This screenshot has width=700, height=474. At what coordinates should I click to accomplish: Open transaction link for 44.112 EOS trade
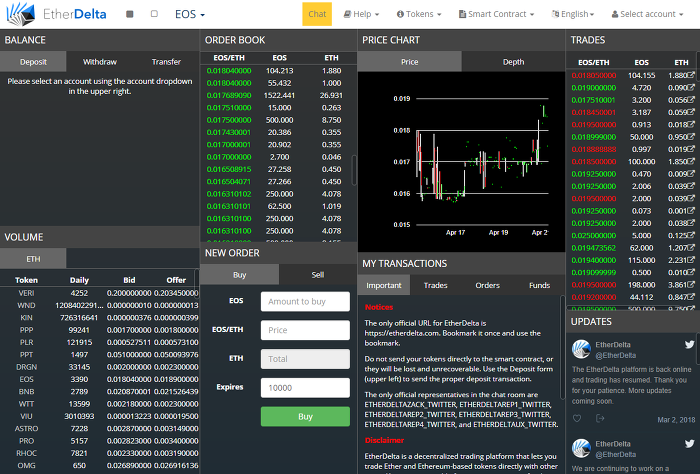[691, 297]
